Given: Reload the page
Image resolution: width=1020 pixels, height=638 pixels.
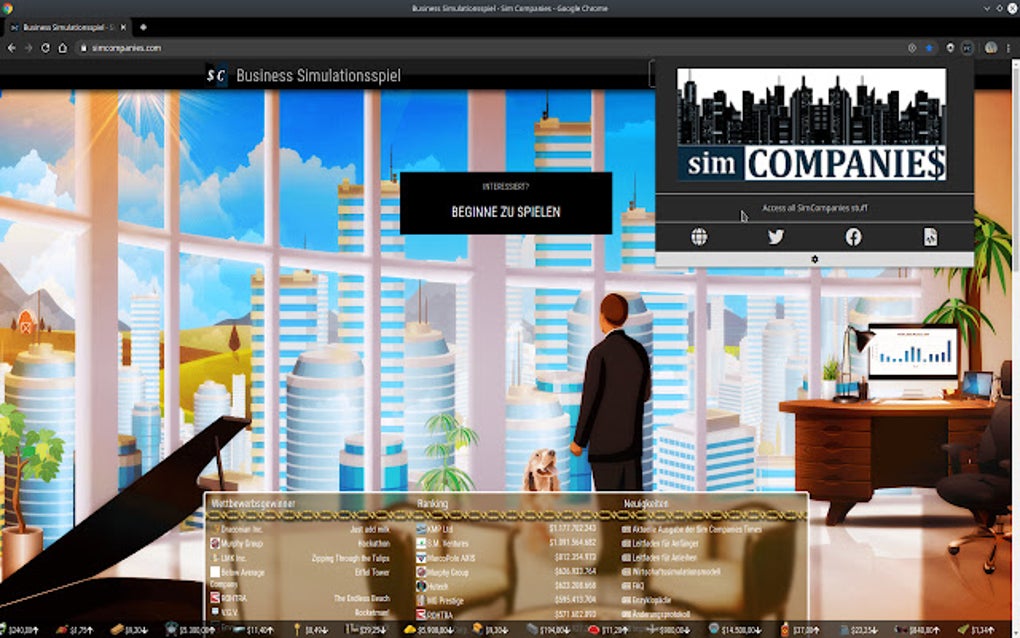Looking at the screenshot, I should coord(46,48).
